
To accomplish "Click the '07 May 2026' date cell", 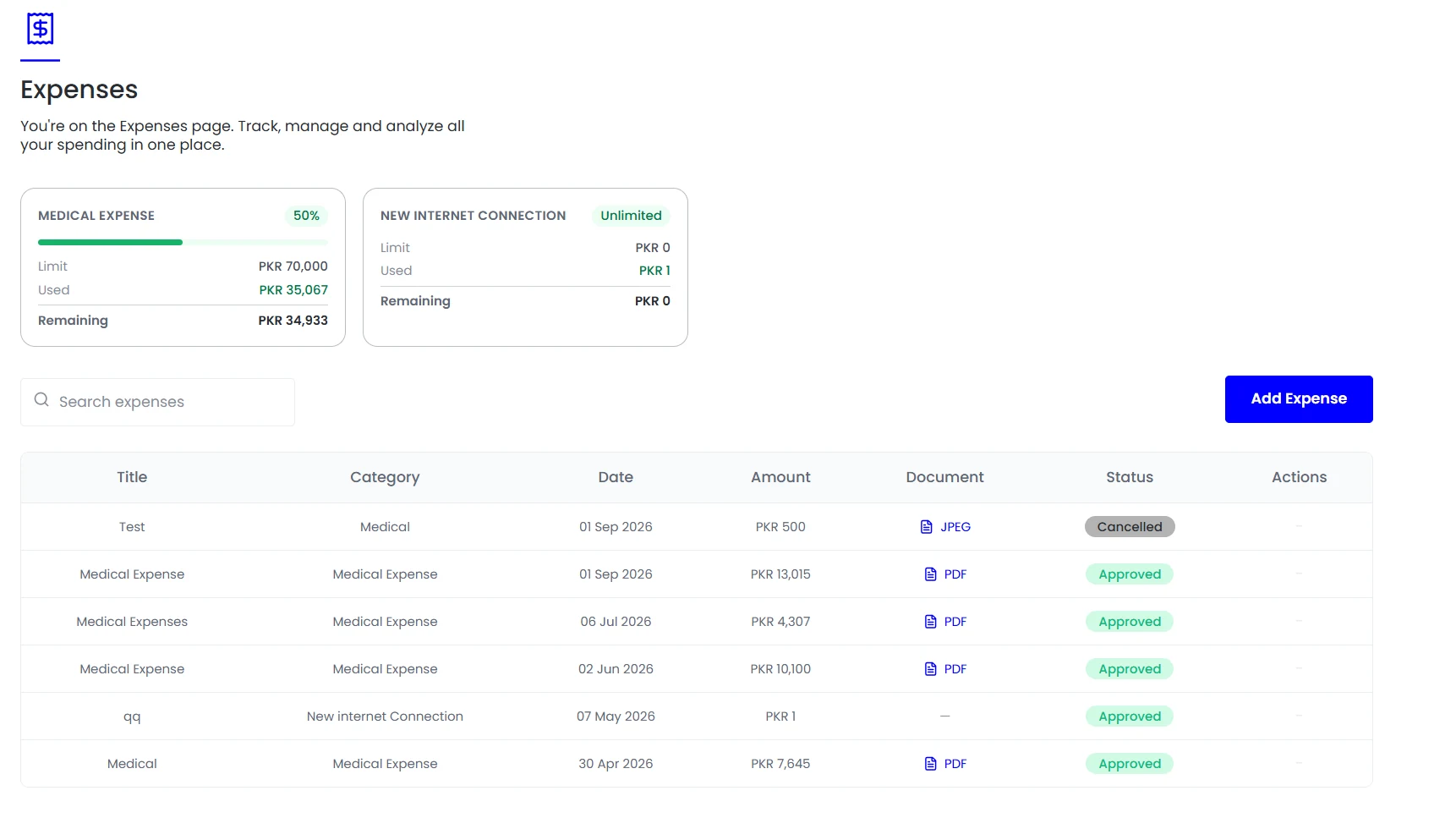I will 616,716.
